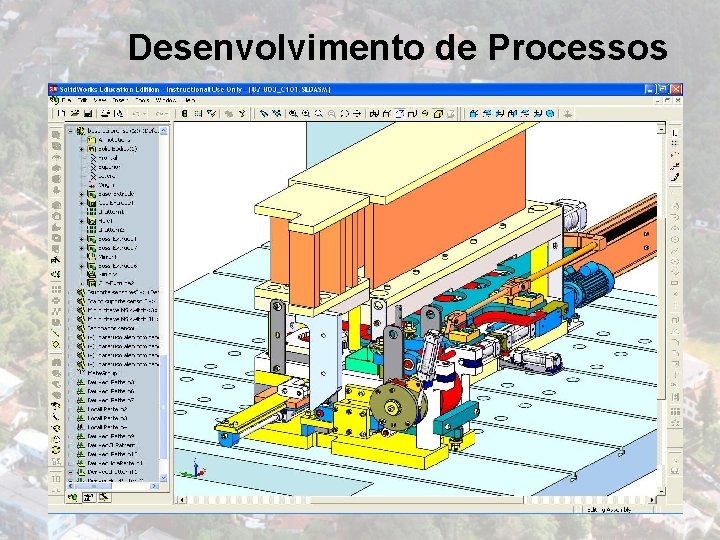The width and height of the screenshot is (720, 540).
Task: Click the Zoom to Fit icon
Action: pyautogui.click(x=293, y=113)
